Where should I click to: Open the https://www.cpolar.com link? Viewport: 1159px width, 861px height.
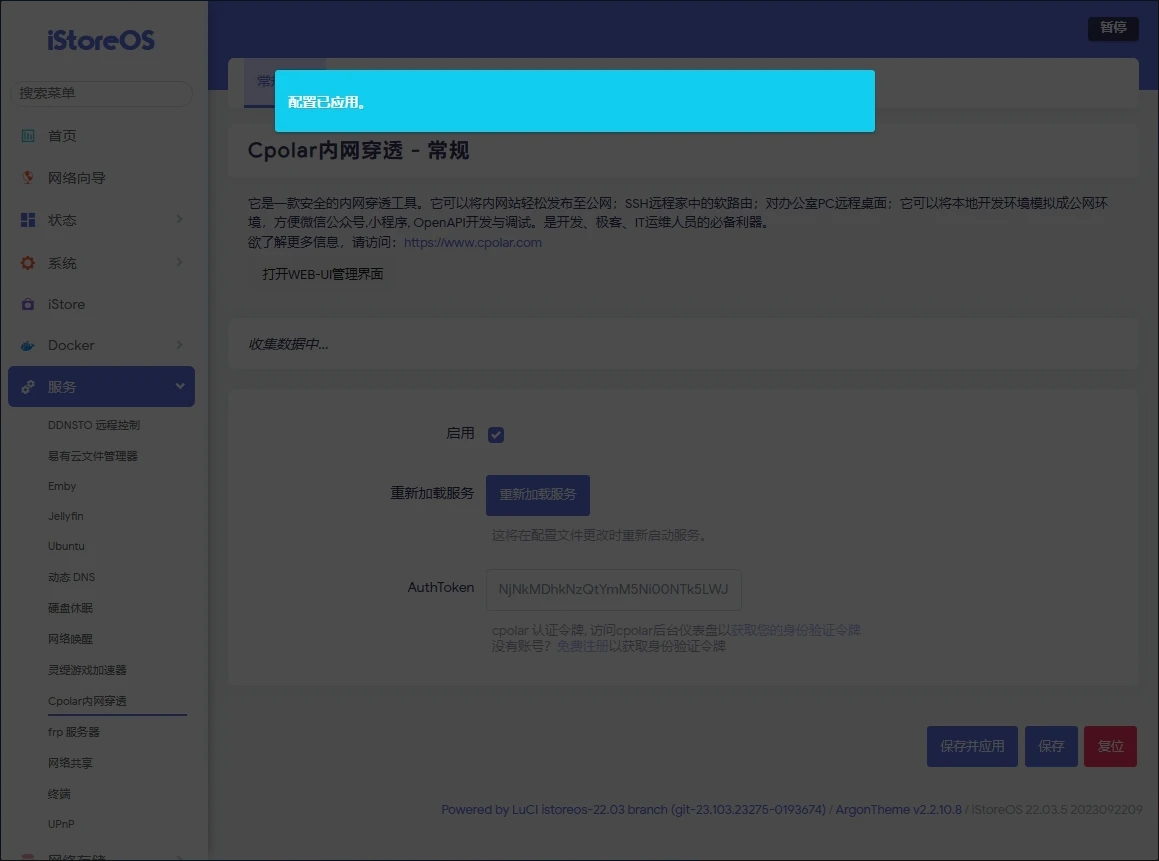coord(472,242)
